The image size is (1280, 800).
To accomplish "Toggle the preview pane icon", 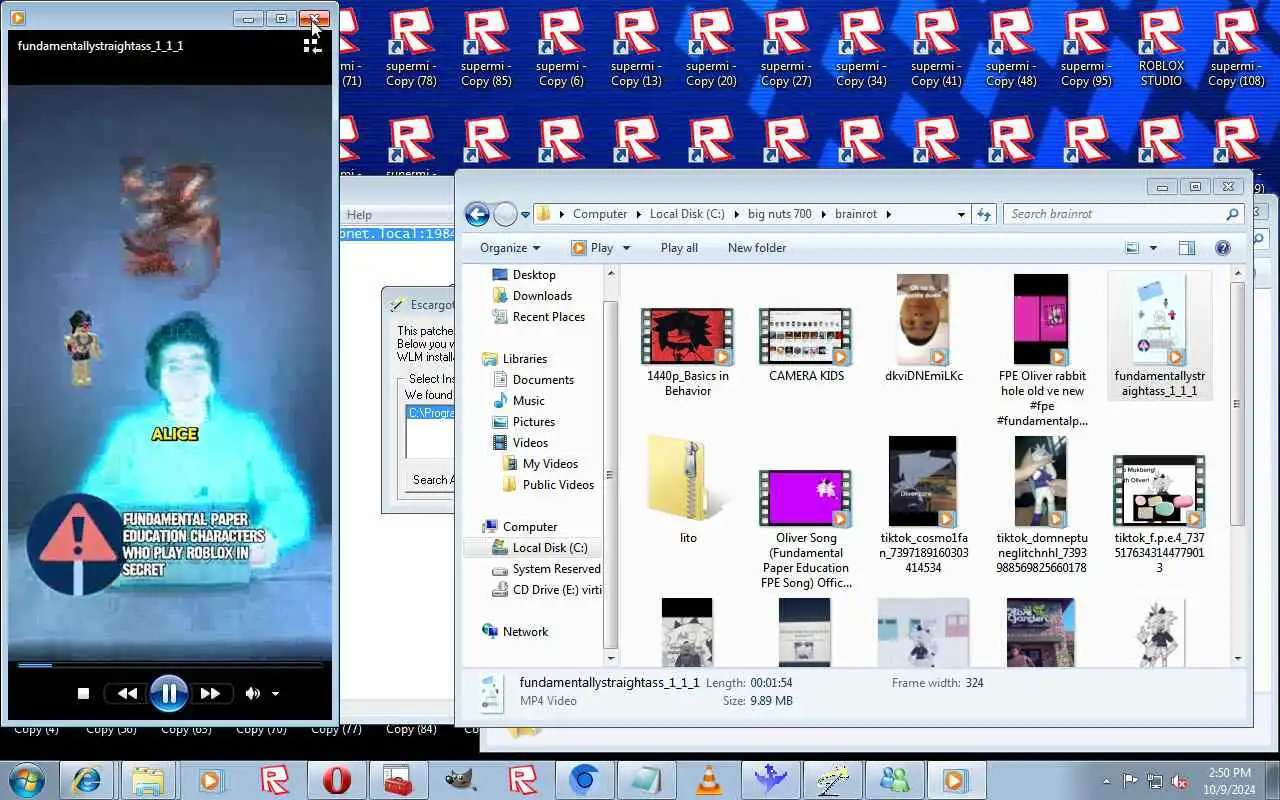I will (x=1187, y=248).
